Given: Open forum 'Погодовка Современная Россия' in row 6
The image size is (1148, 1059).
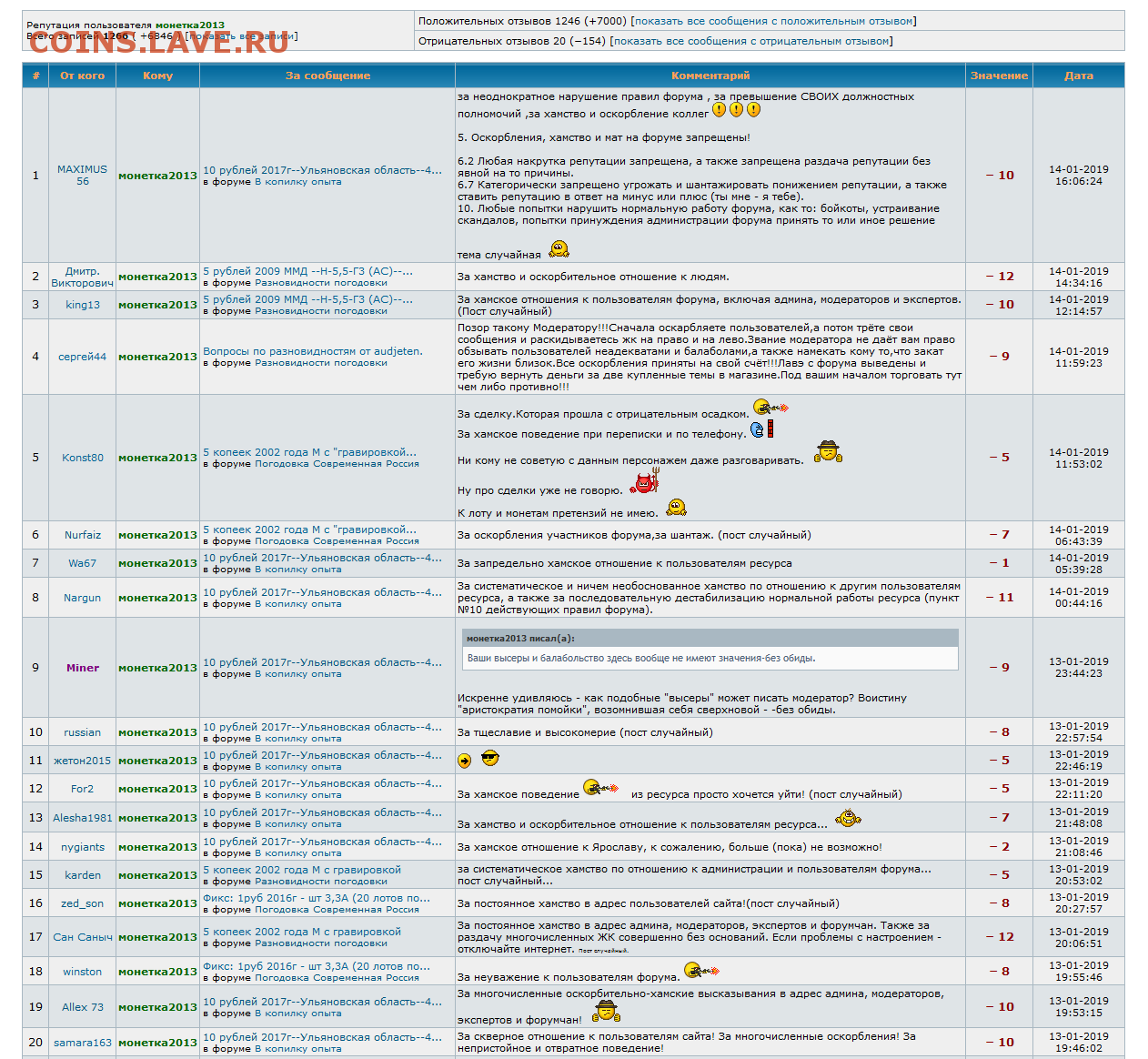Looking at the screenshot, I should (337, 541).
